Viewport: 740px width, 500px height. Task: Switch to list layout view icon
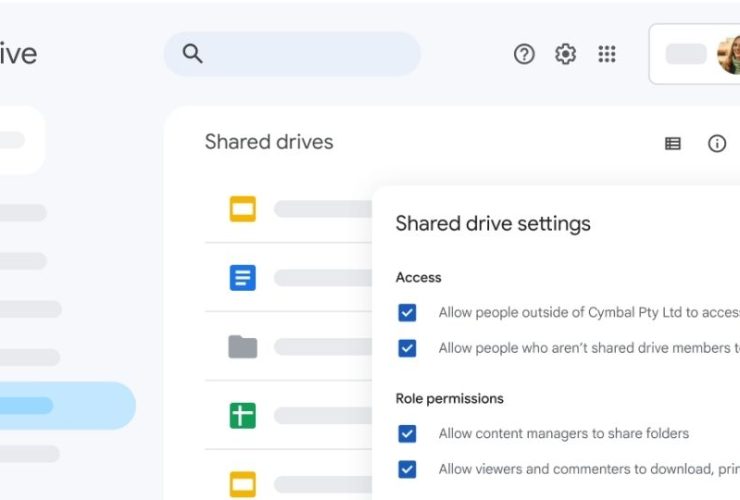point(673,144)
